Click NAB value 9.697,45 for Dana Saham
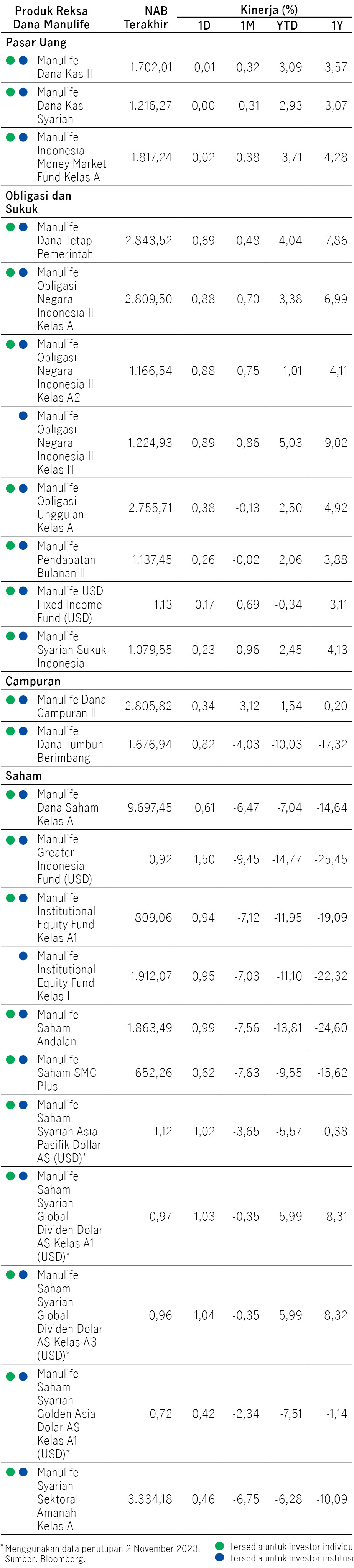The height and width of the screenshot is (1568, 354). pyautogui.click(x=149, y=807)
